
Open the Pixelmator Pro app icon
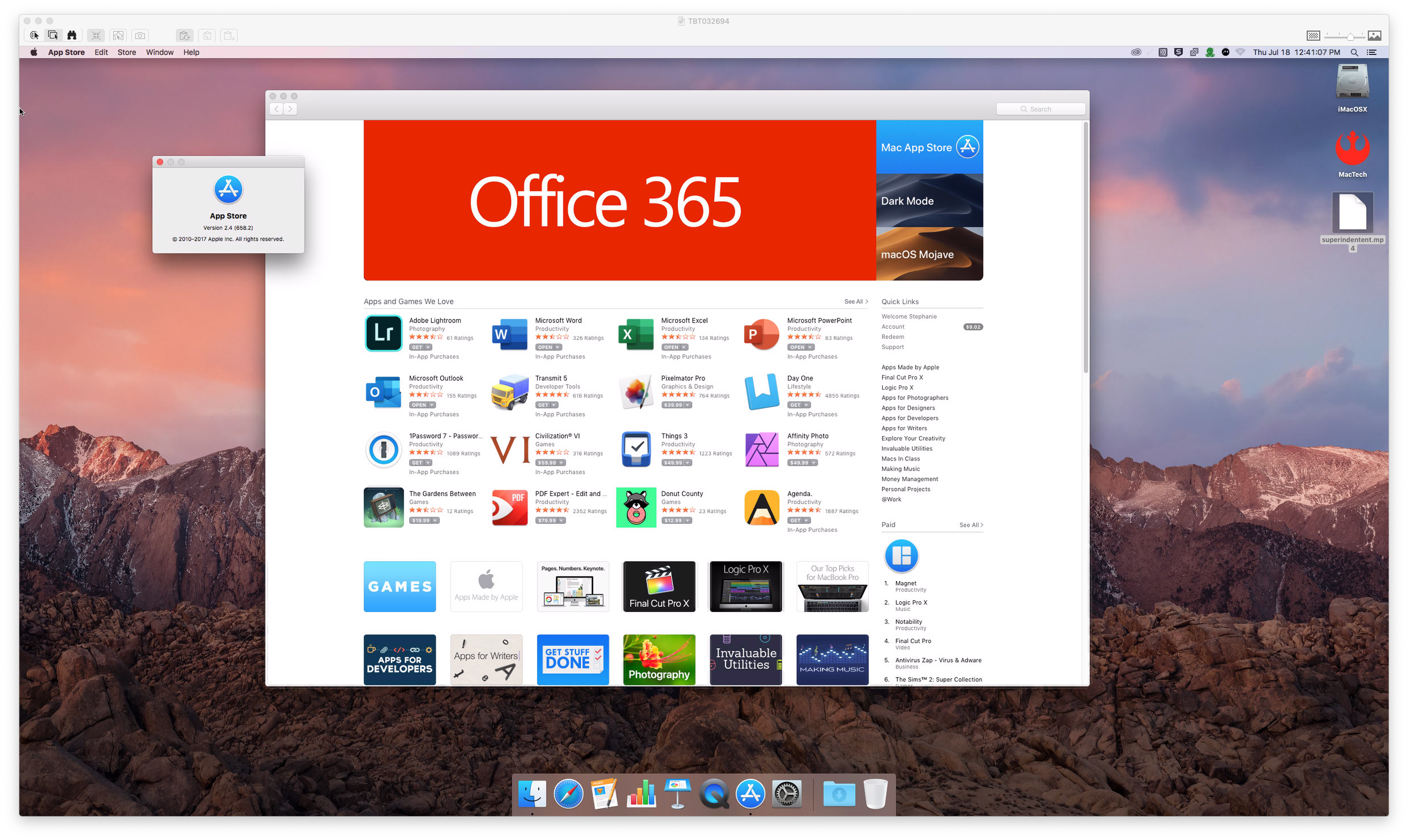(x=636, y=391)
